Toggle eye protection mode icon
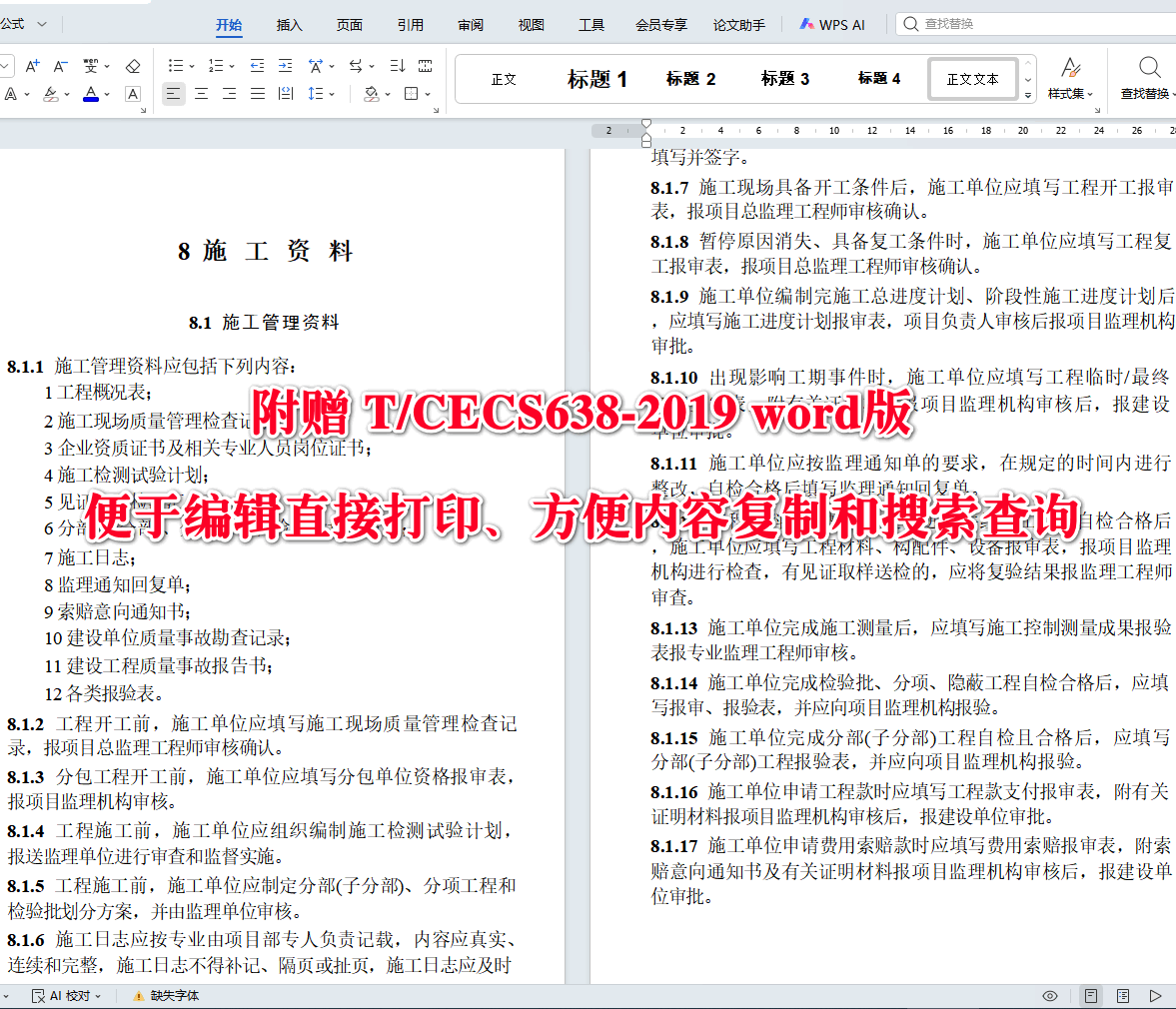Viewport: 1176px width, 1009px height. click(1050, 995)
